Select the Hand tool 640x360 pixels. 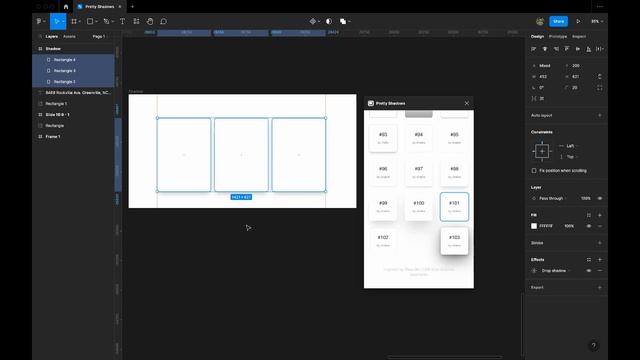(150, 21)
